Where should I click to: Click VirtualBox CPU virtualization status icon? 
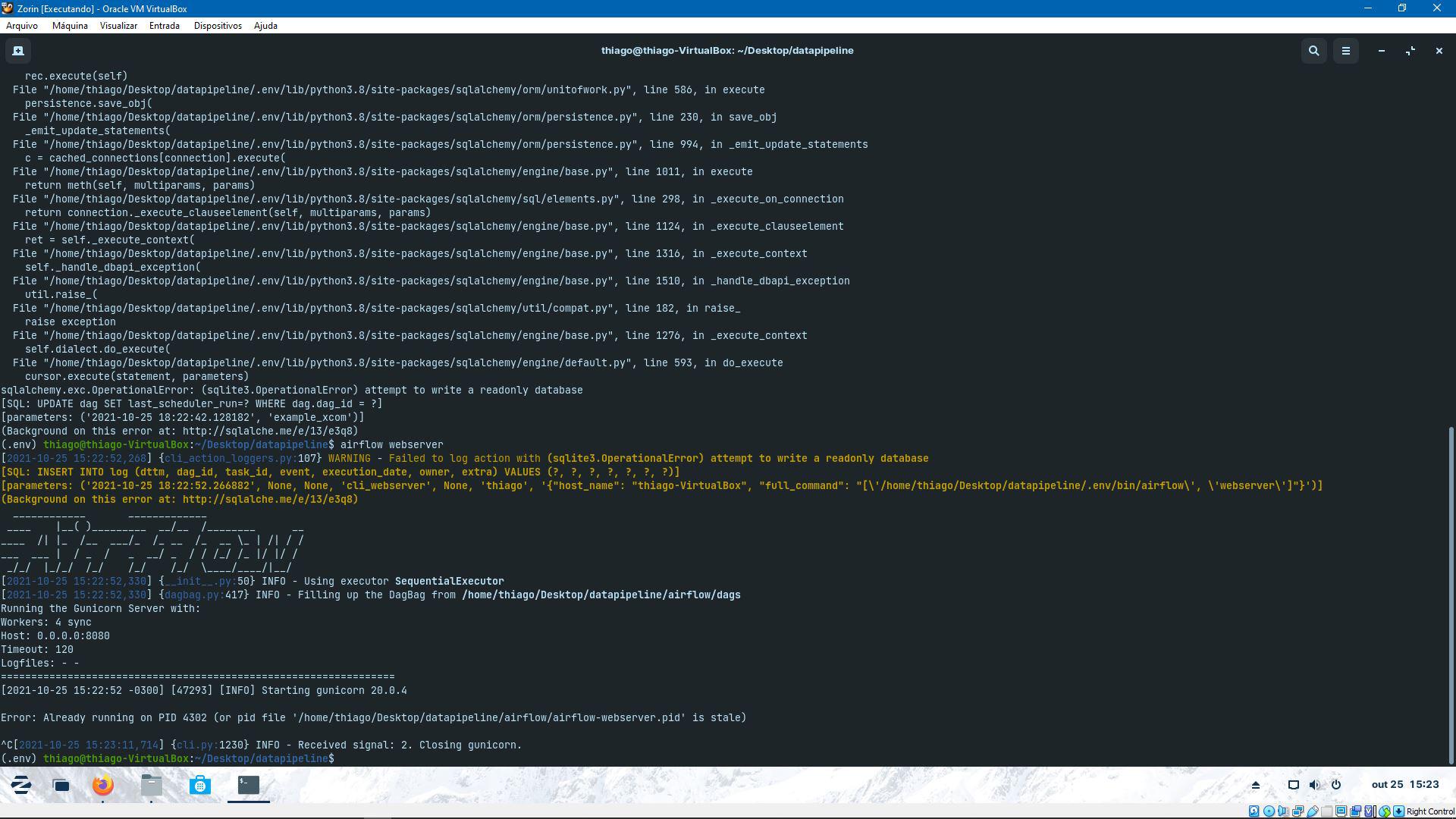[x=1370, y=811]
